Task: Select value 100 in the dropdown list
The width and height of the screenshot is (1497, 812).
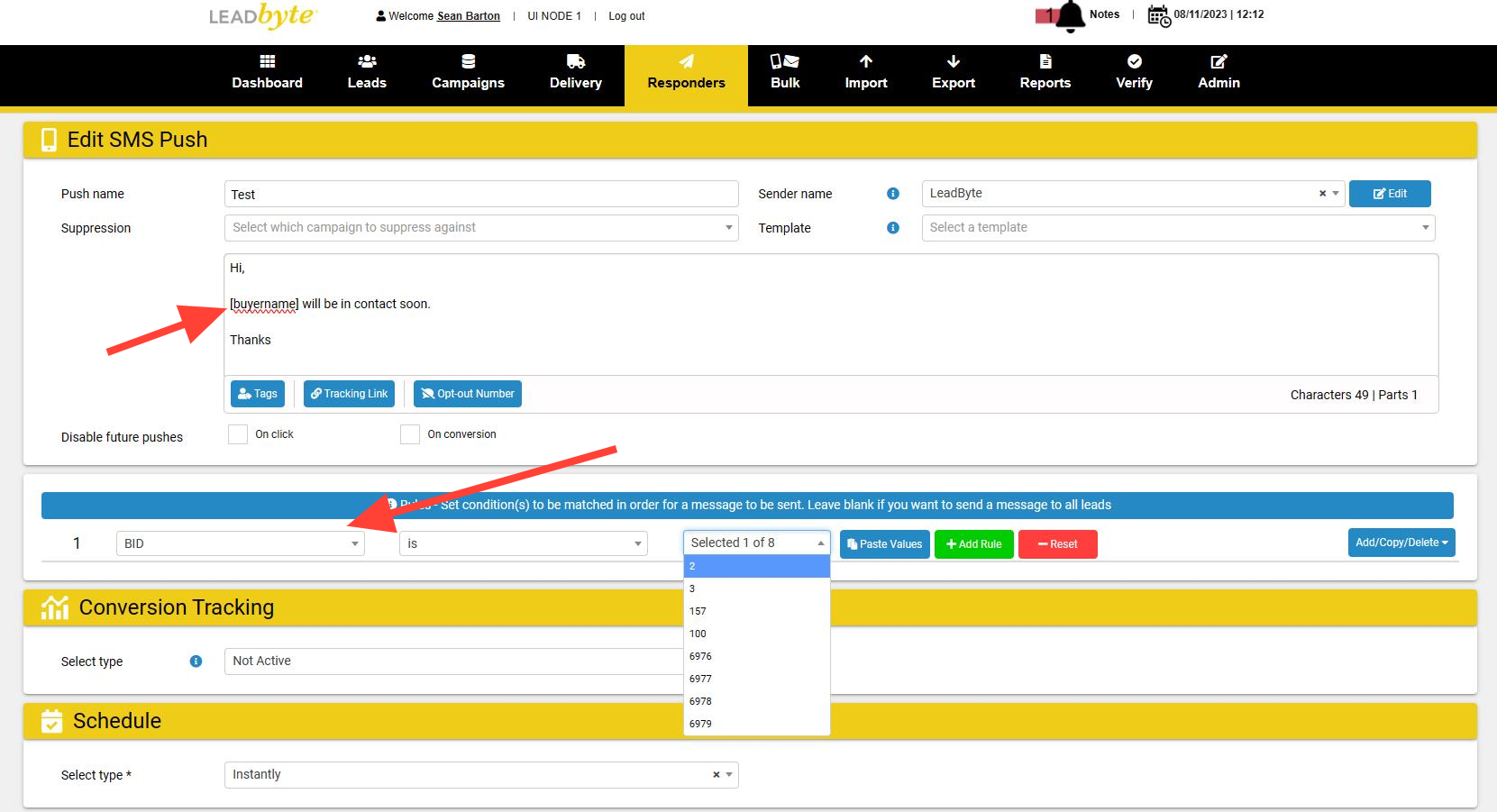Action: tap(757, 634)
